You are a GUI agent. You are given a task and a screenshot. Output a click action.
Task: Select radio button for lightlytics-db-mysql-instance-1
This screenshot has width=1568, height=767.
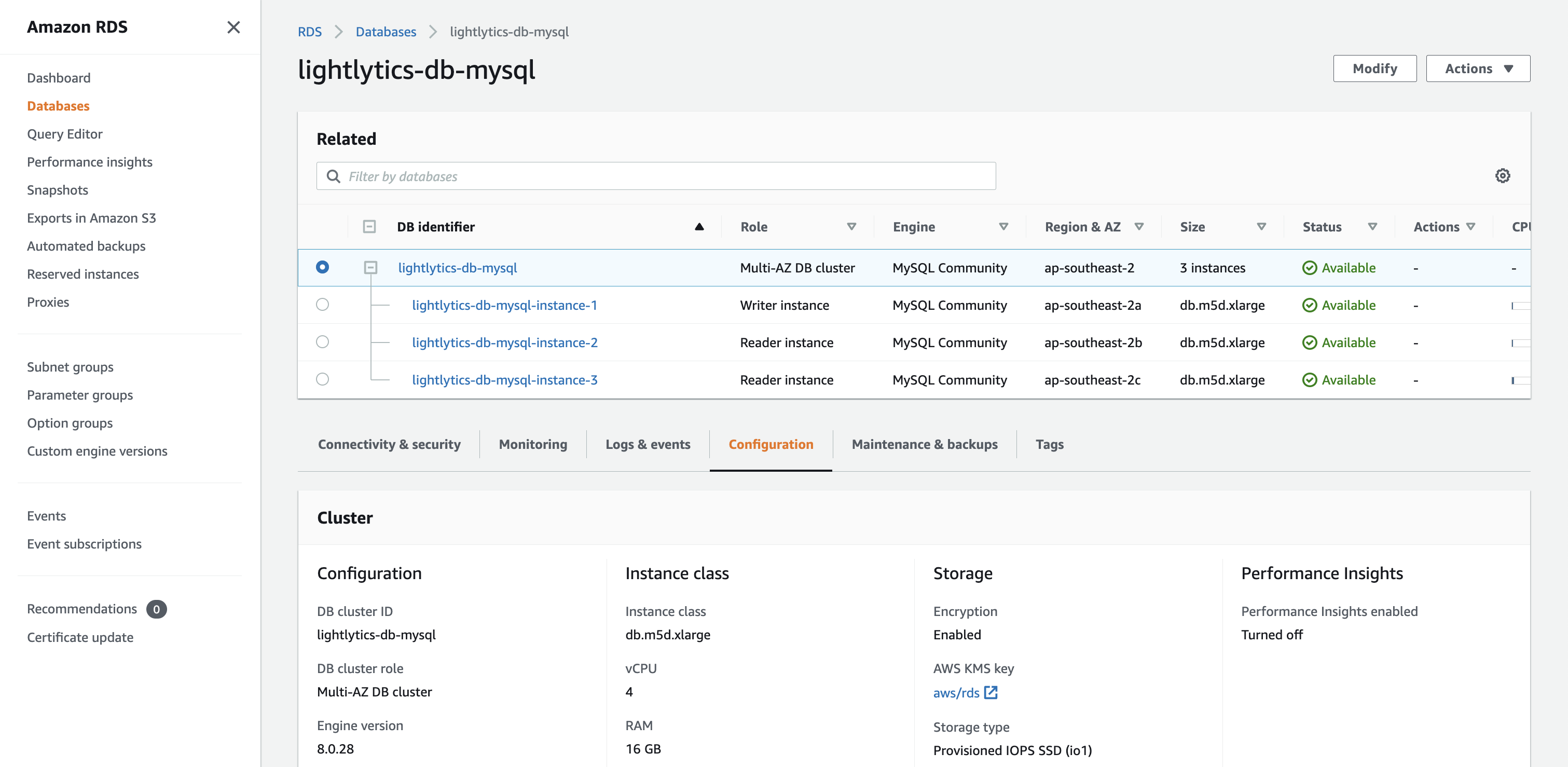tap(323, 305)
